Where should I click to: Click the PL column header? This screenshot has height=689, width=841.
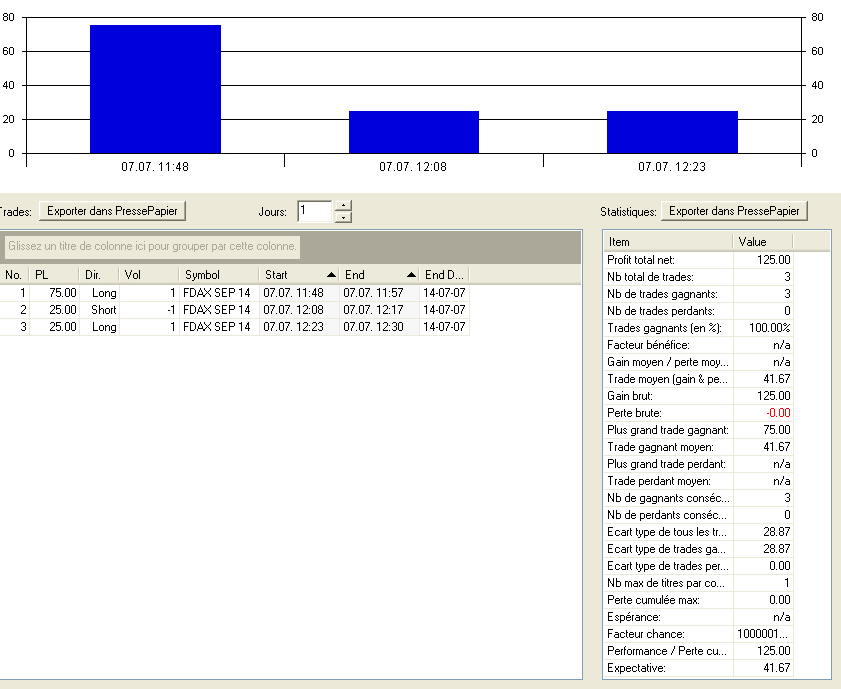pyautogui.click(x=53, y=274)
